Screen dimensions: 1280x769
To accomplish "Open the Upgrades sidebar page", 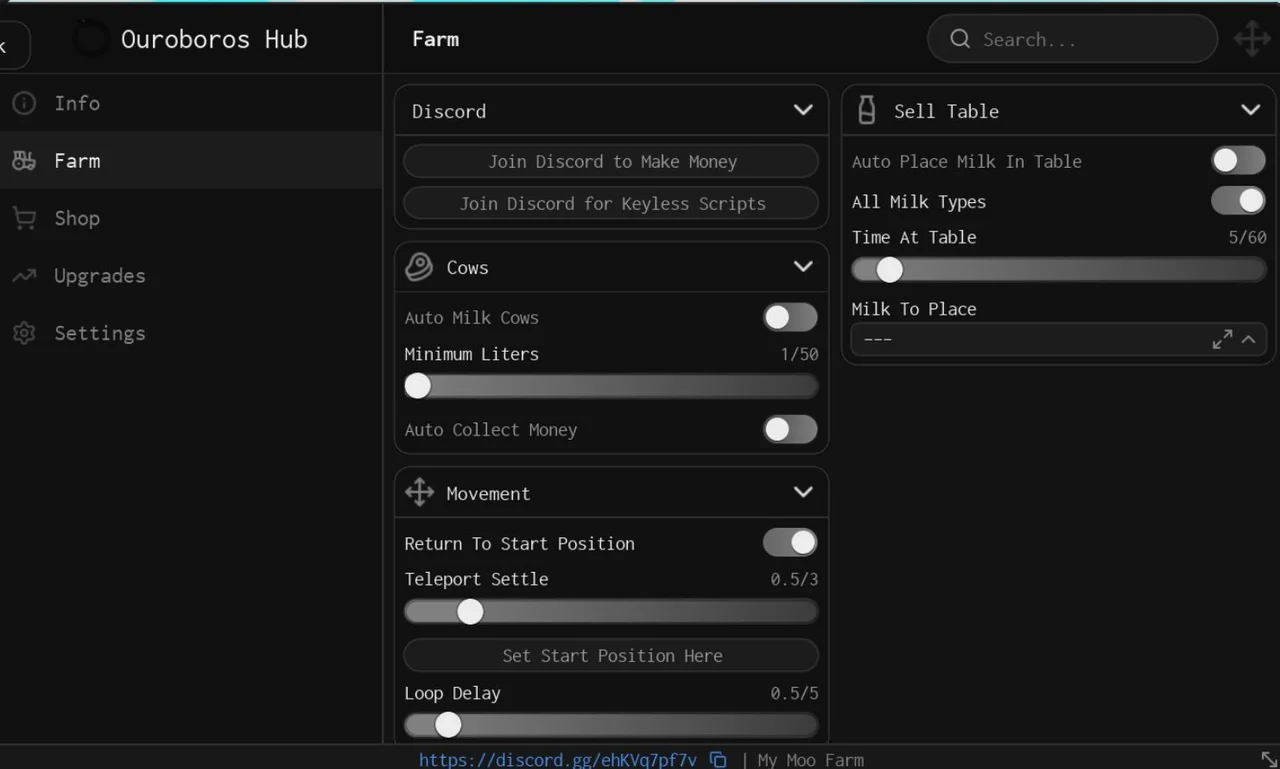I will pyautogui.click(x=190, y=275).
